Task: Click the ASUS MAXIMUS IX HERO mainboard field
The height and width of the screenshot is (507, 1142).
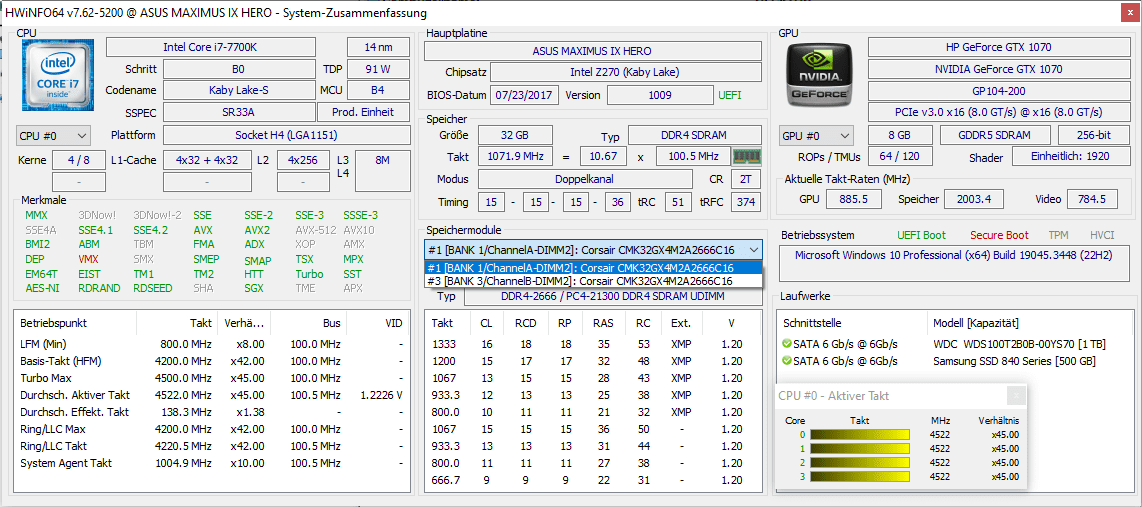Action: tap(592, 51)
